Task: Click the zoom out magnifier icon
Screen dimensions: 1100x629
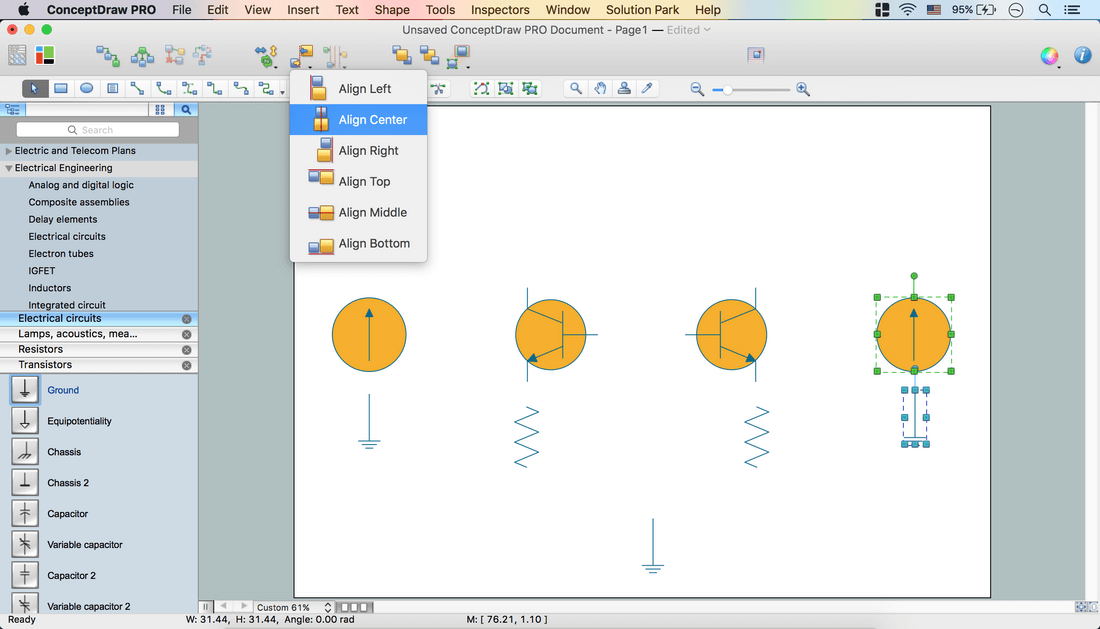Action: click(x=697, y=89)
